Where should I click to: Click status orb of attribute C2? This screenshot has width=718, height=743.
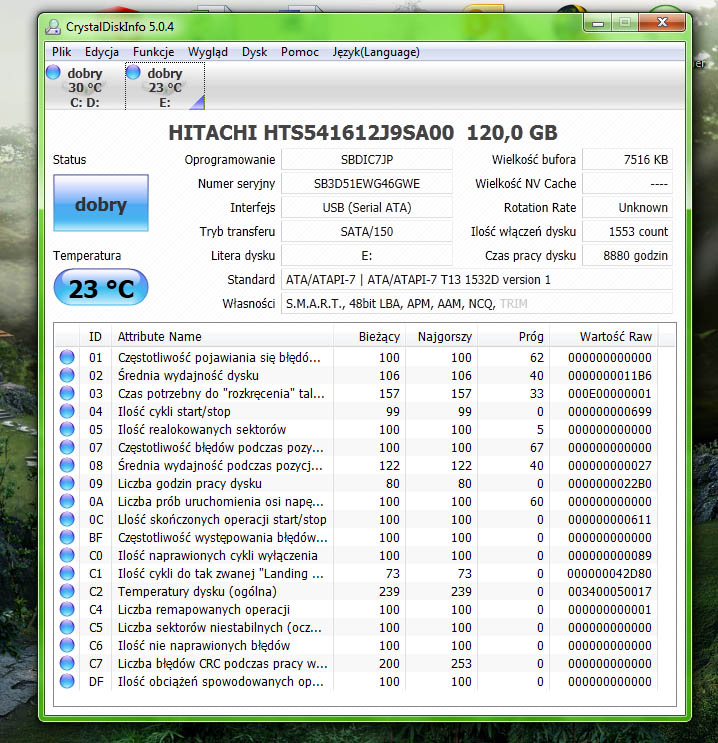tap(67, 591)
